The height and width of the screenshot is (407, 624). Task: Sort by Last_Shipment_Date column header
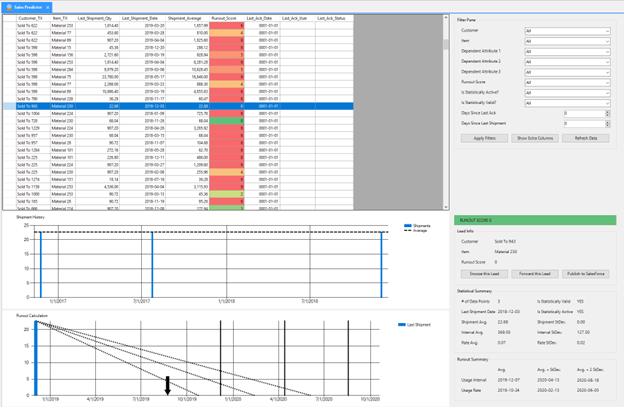(143, 18)
